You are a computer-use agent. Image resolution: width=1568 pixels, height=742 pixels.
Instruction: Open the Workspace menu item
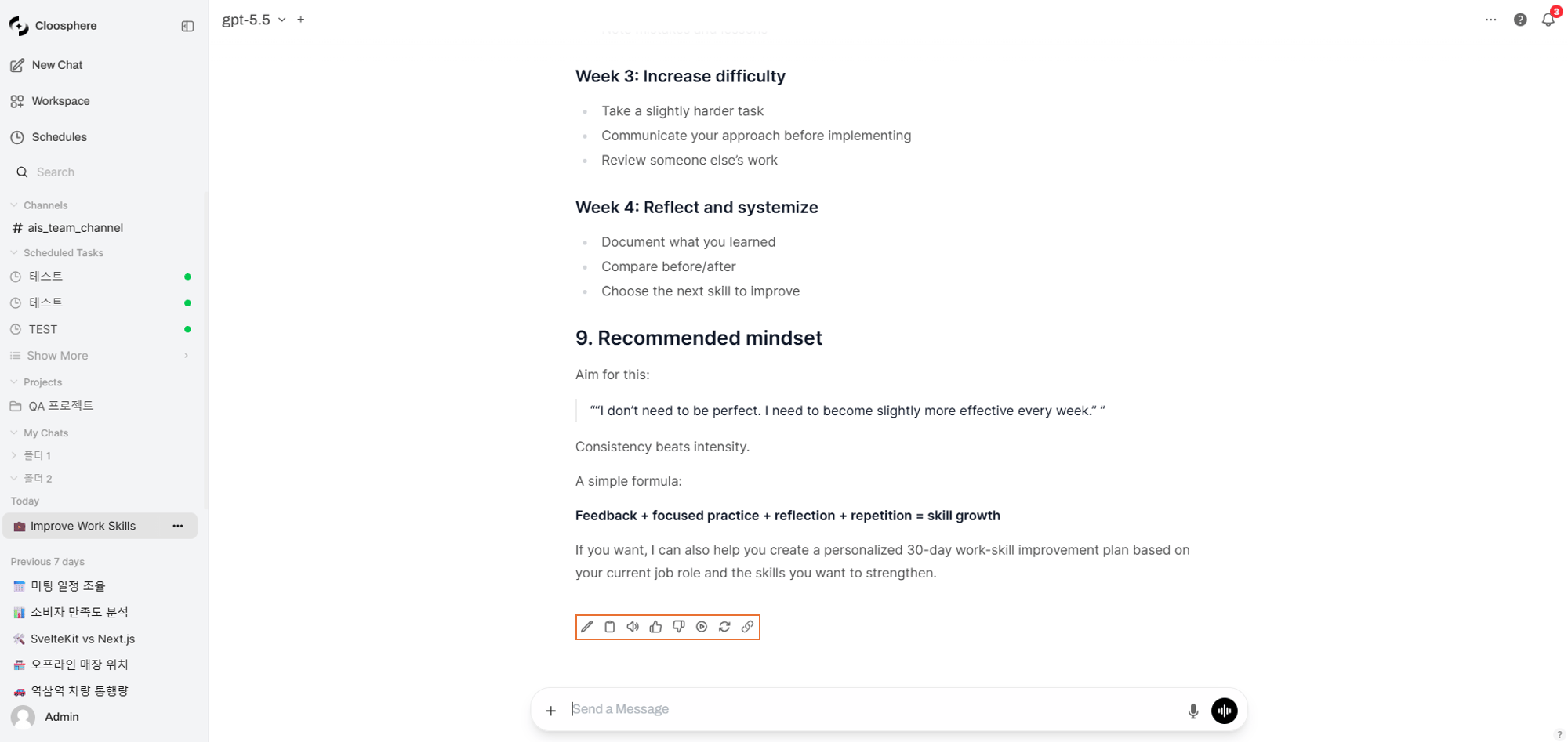(x=60, y=101)
